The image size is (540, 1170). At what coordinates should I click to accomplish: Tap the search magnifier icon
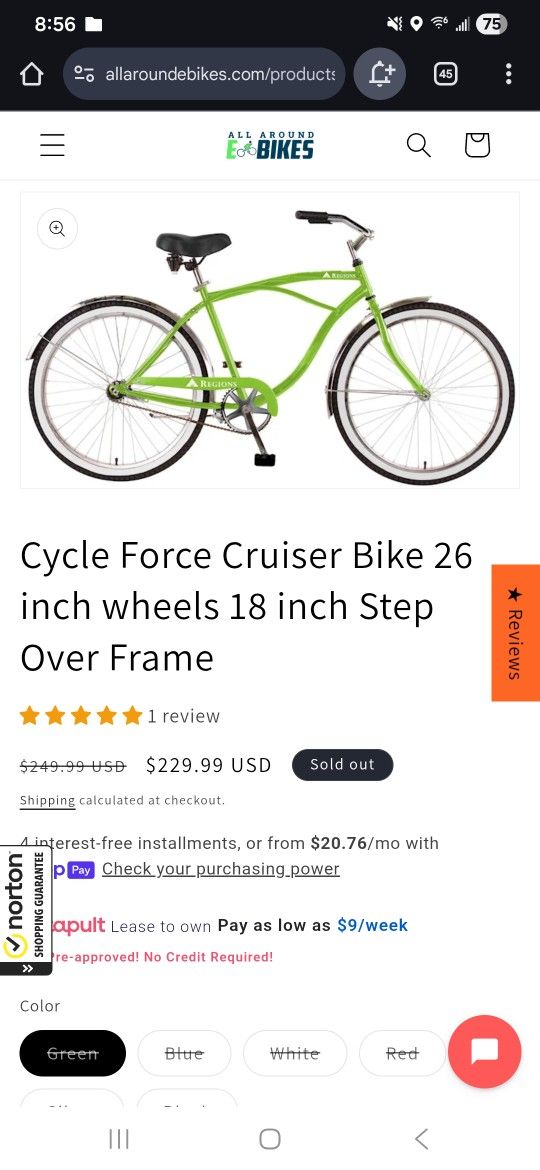(x=418, y=145)
